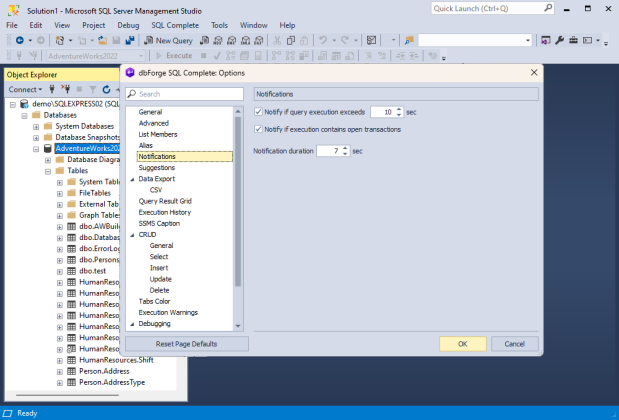The height and width of the screenshot is (420, 619).
Task: Expand the System Databases folder
Action: coord(36,126)
